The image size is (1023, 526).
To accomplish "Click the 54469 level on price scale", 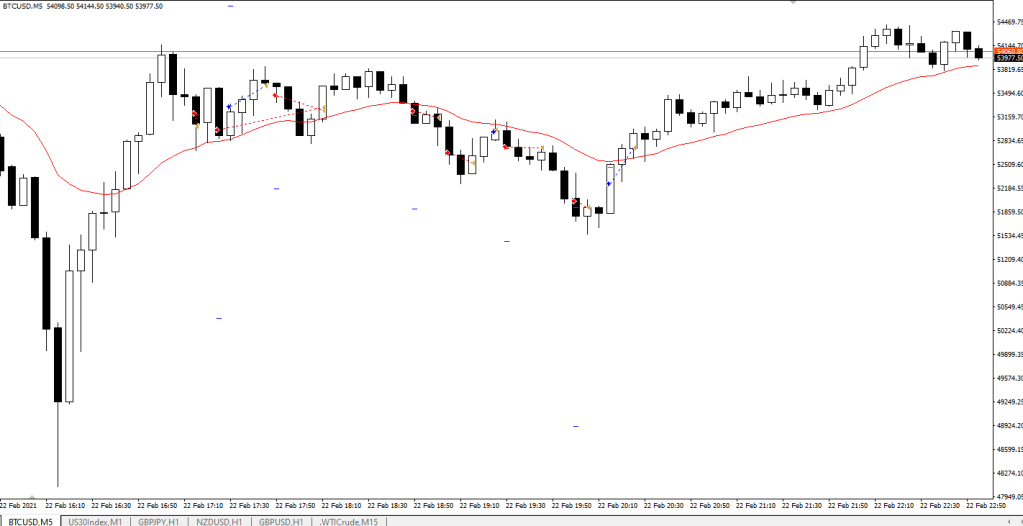I will (1007, 22).
